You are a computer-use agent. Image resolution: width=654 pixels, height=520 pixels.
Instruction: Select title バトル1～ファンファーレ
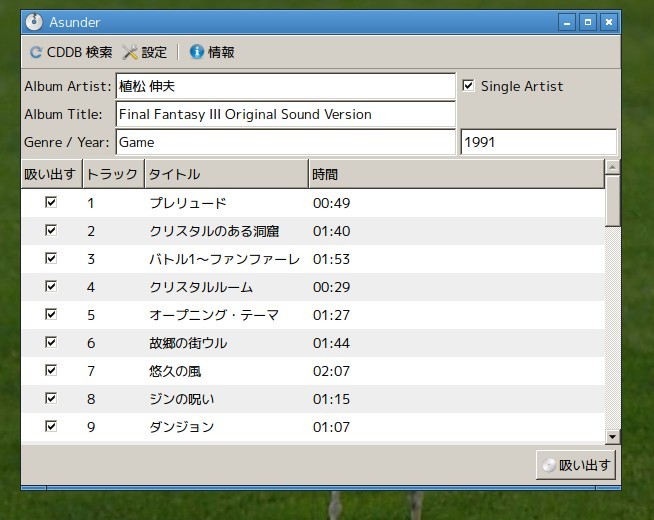(x=224, y=259)
